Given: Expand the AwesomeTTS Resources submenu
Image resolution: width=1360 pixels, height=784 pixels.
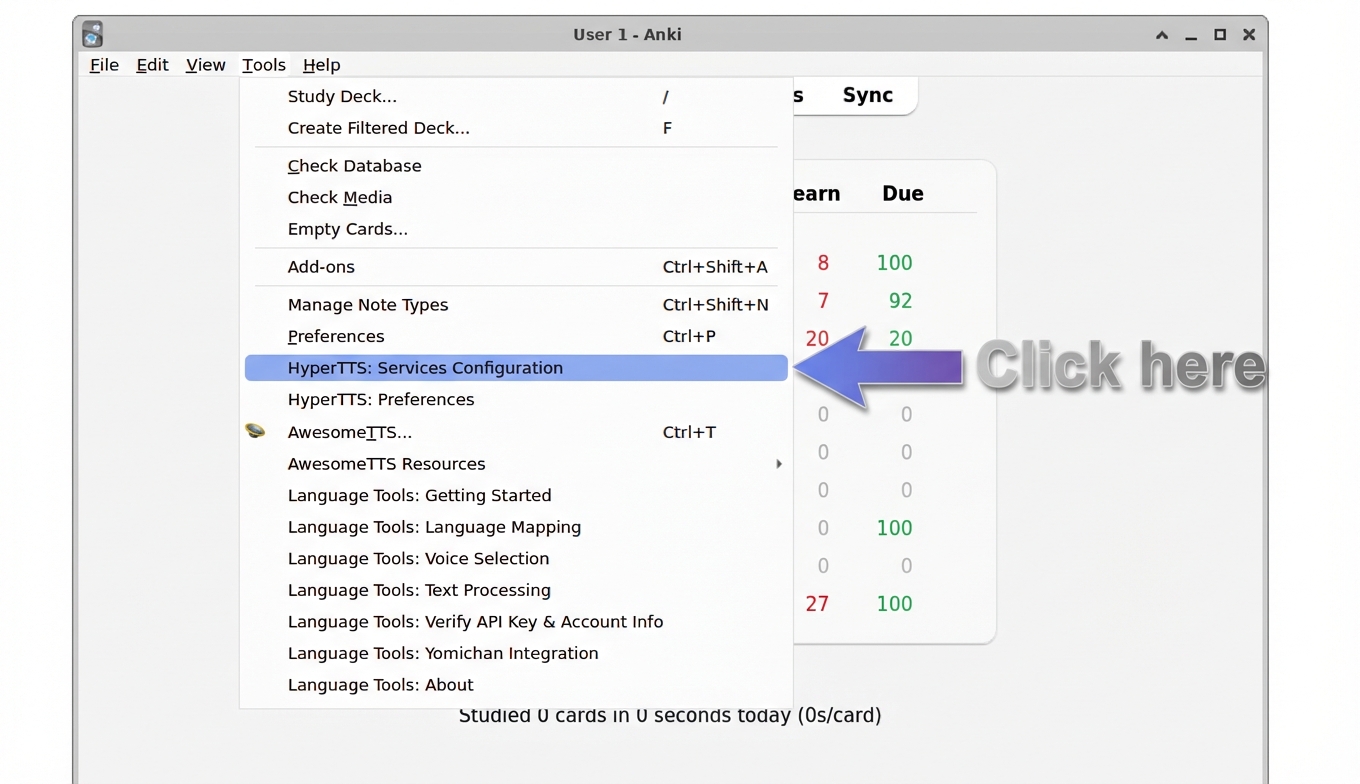Looking at the screenshot, I should coord(386,463).
